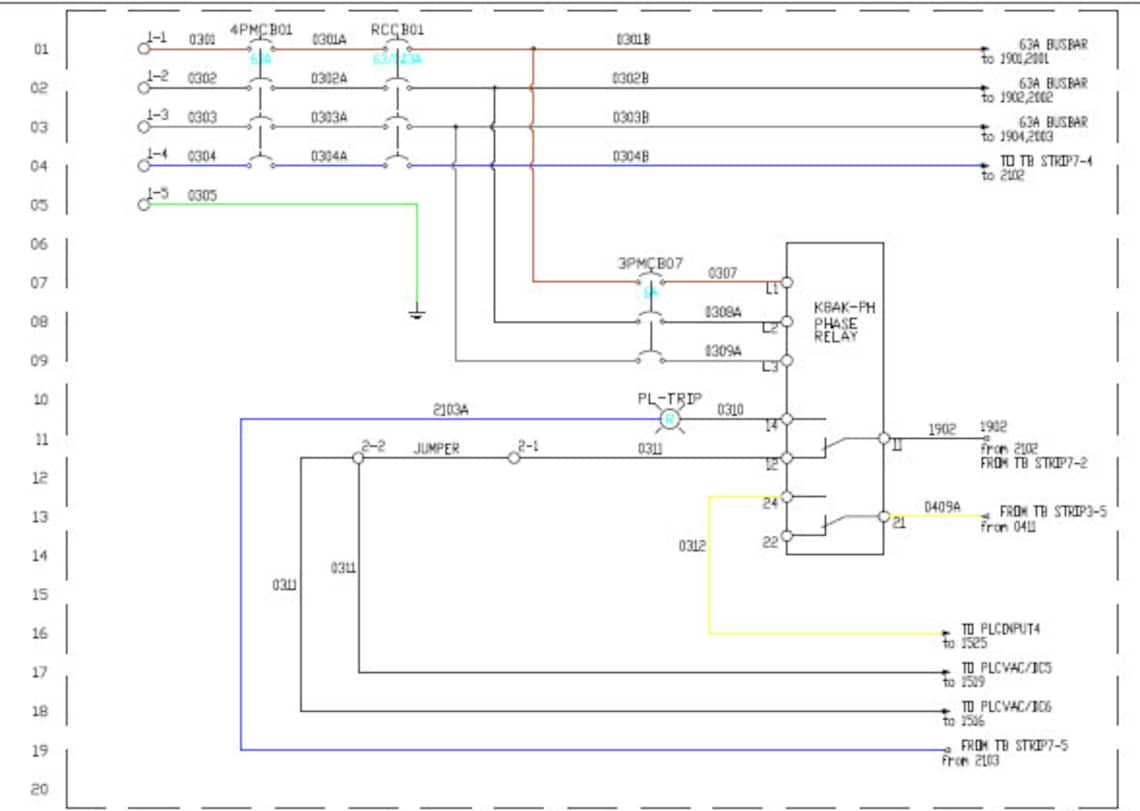Click the ground earth symbol below wire 0305

pyautogui.click(x=417, y=313)
